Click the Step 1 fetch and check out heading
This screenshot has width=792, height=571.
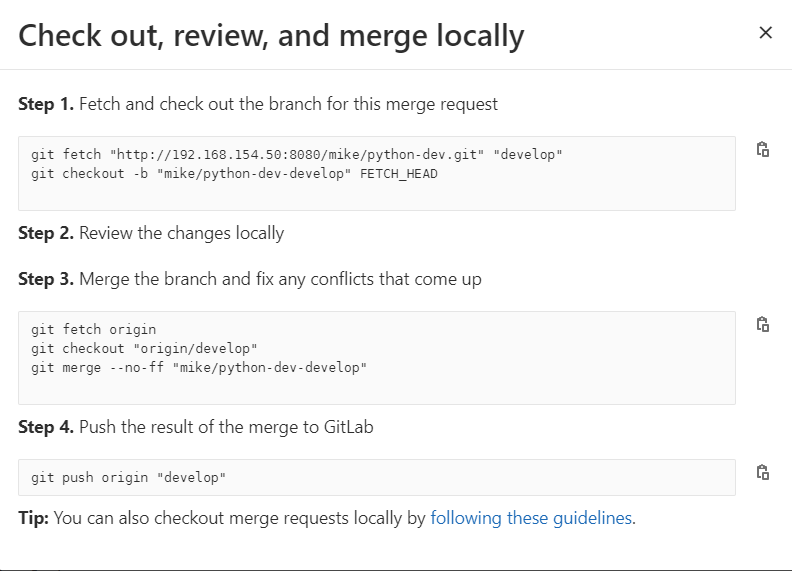258,104
